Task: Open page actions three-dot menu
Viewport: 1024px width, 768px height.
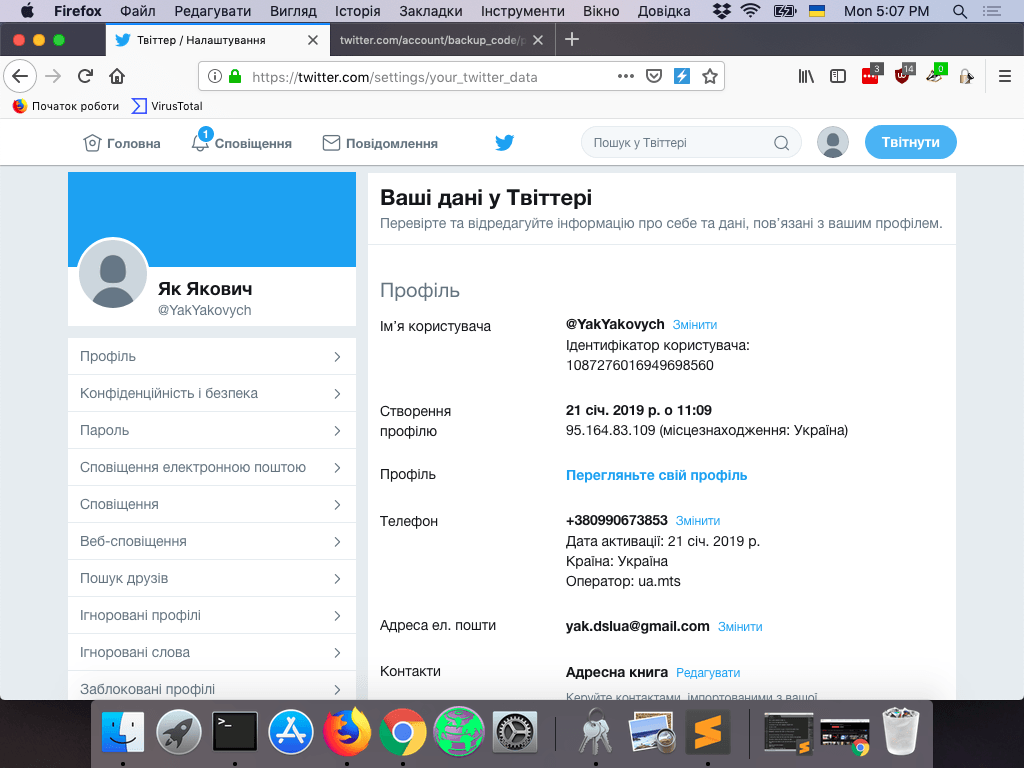Action: [x=626, y=76]
